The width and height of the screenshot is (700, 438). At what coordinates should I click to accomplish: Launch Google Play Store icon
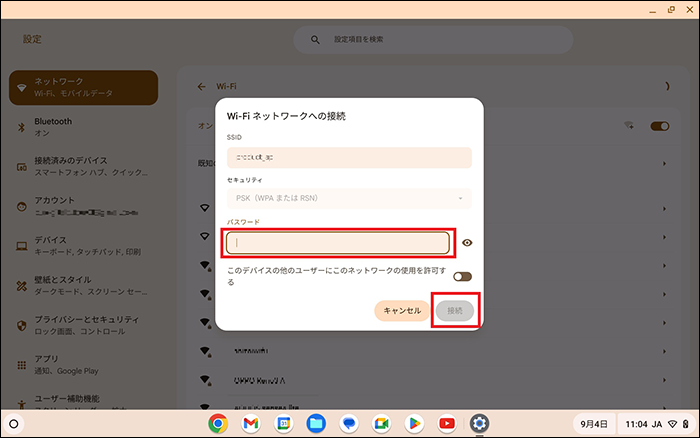click(x=414, y=423)
